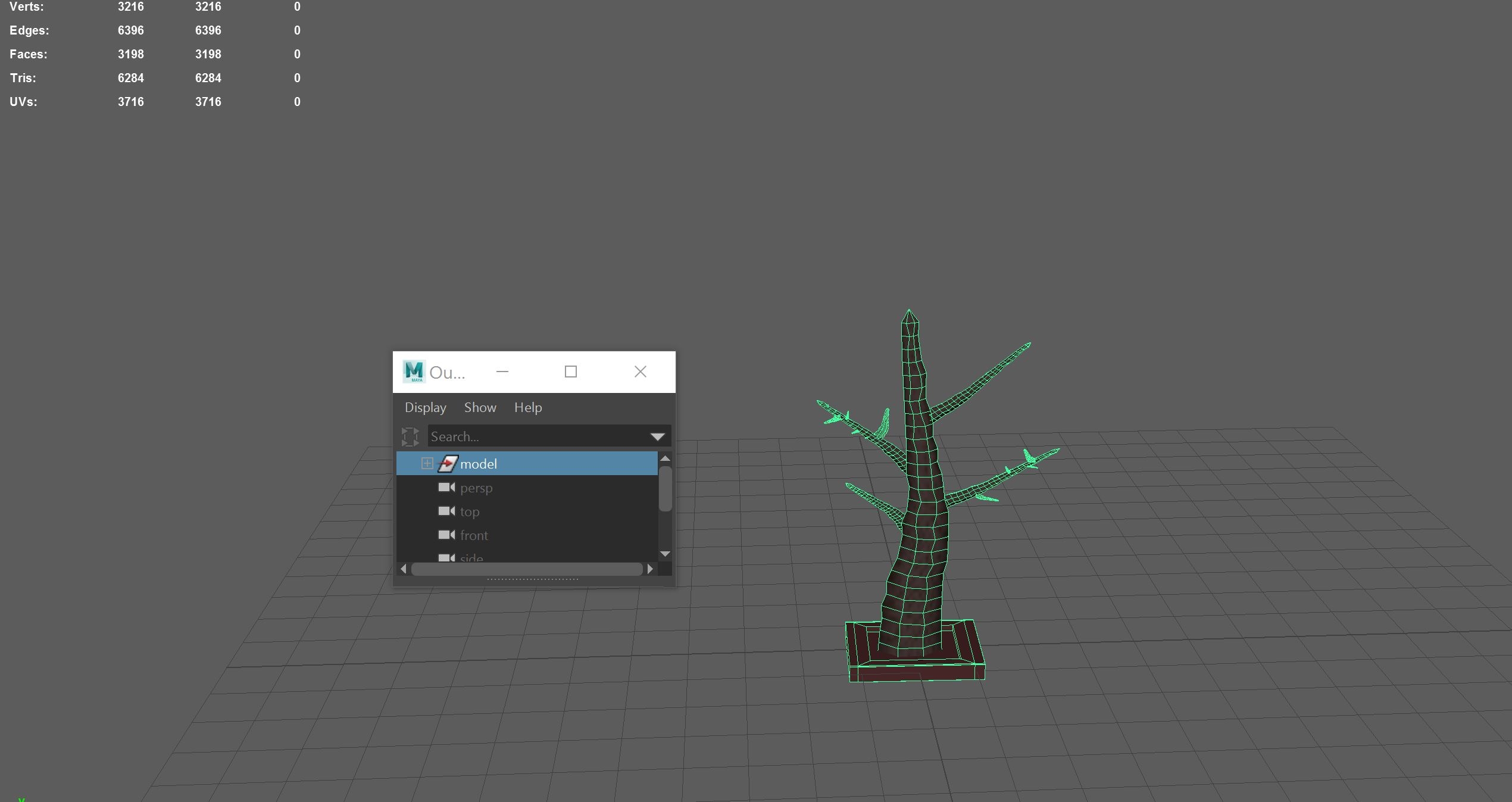The image size is (1512, 802).
Task: Open the search filter dropdown arrow
Action: pyautogui.click(x=657, y=436)
